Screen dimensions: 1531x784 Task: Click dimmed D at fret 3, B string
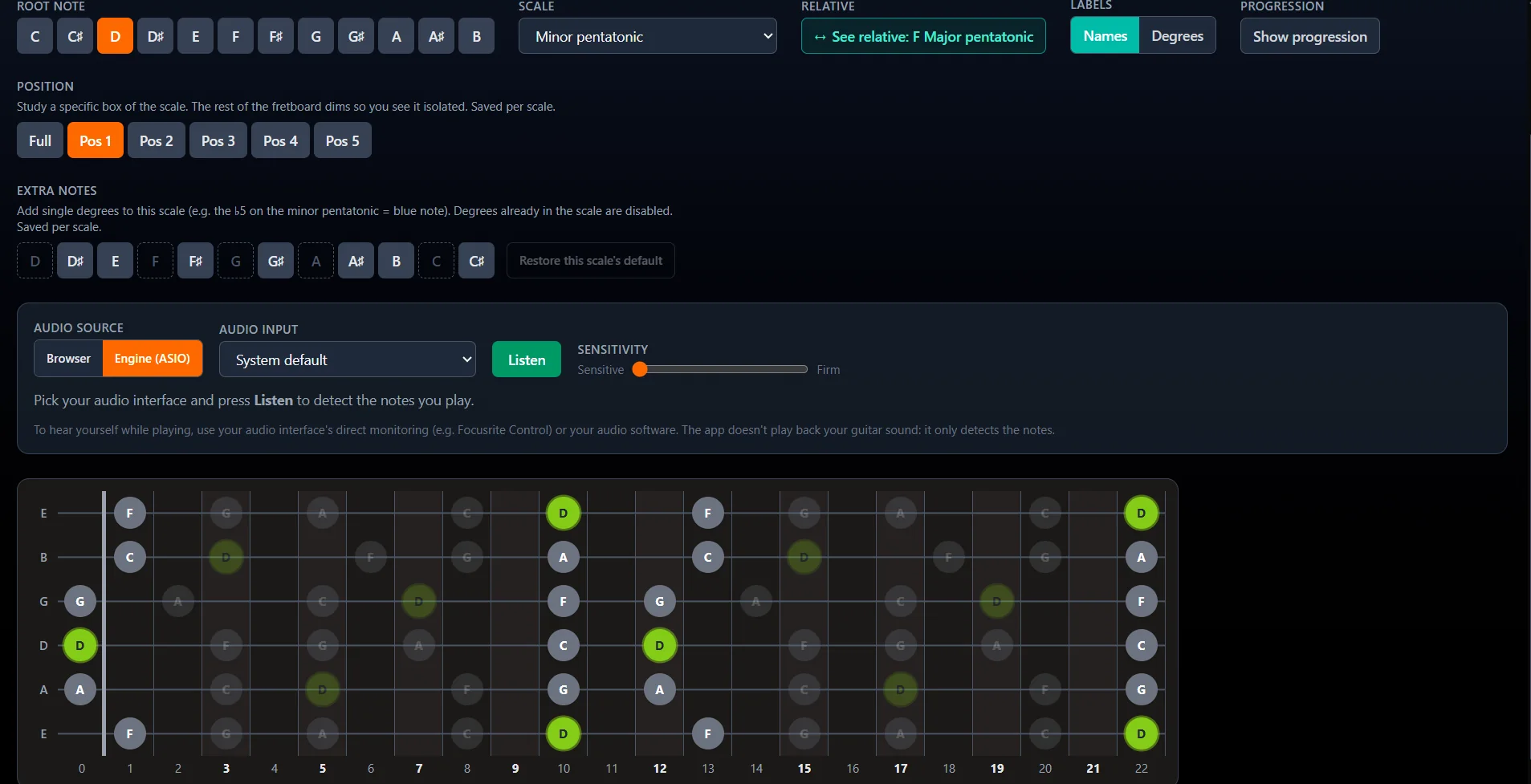pyautogui.click(x=226, y=557)
